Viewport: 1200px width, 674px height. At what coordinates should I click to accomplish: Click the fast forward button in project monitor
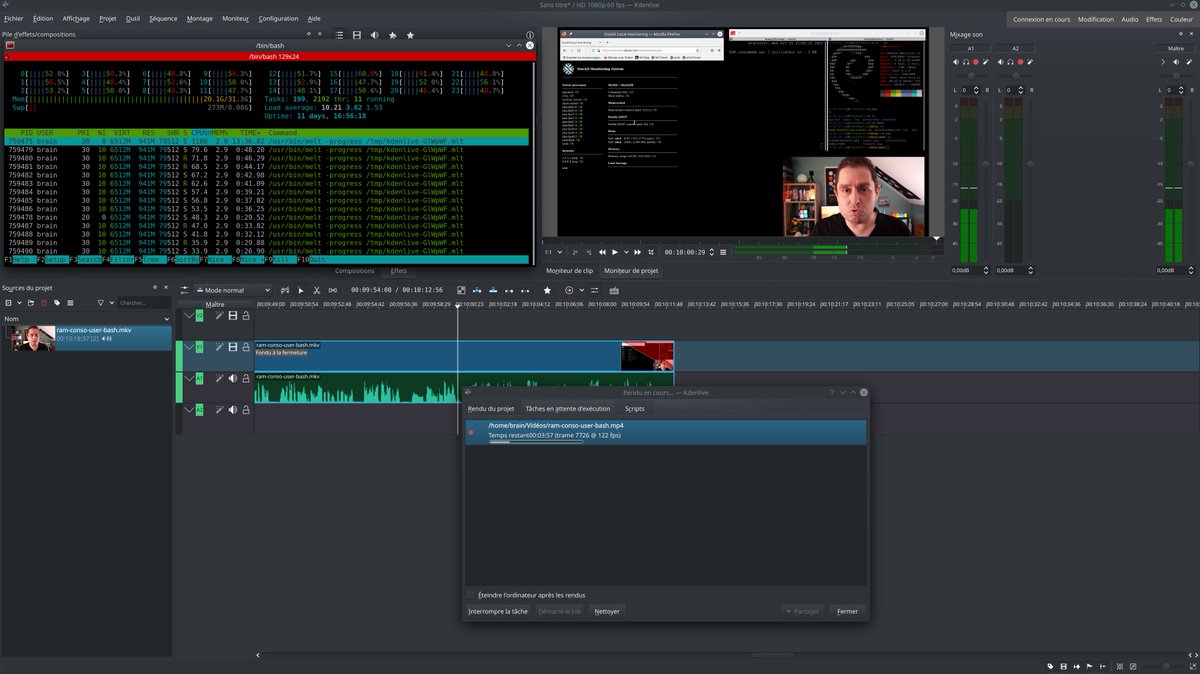click(x=637, y=252)
